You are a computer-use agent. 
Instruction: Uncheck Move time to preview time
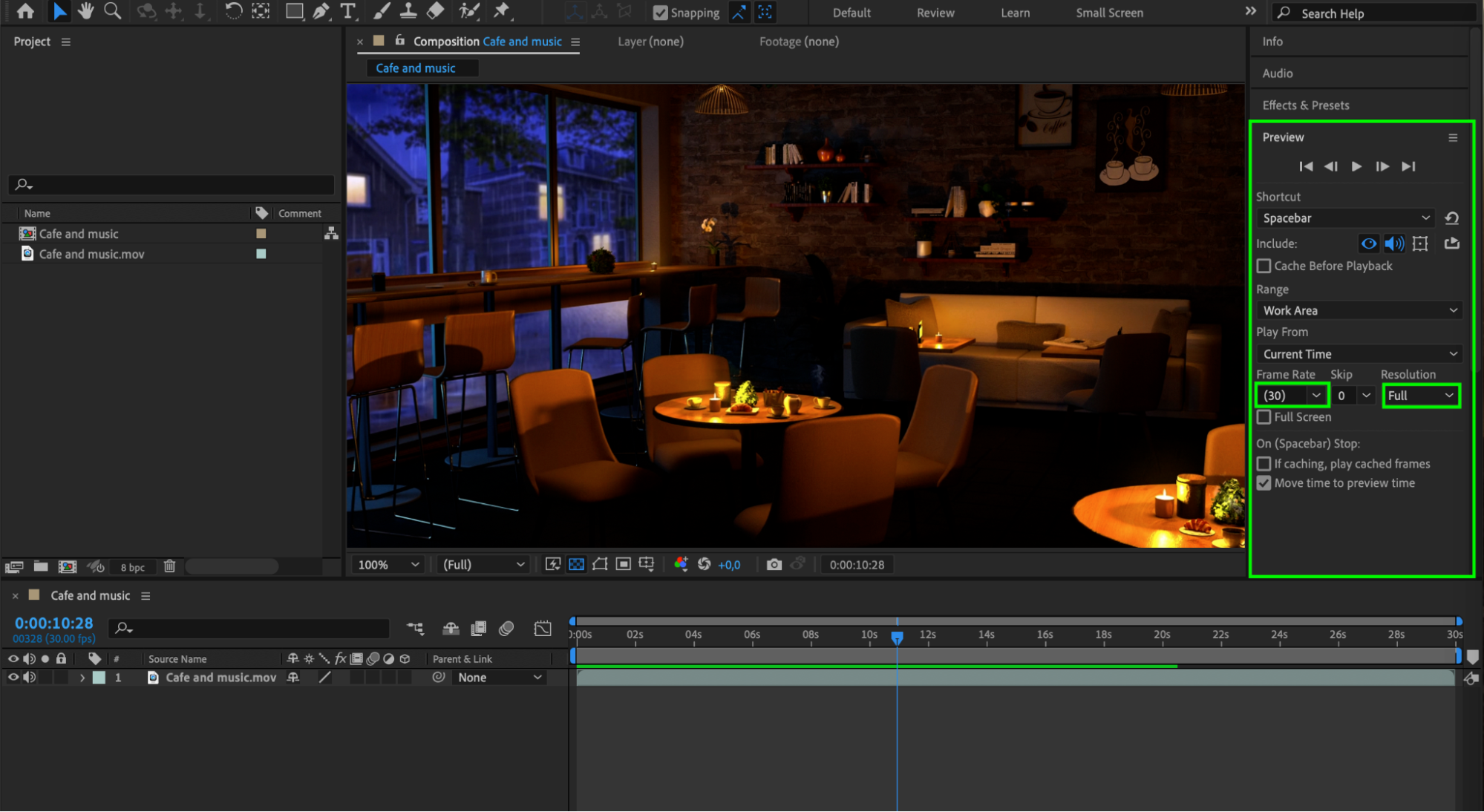pyautogui.click(x=1264, y=483)
